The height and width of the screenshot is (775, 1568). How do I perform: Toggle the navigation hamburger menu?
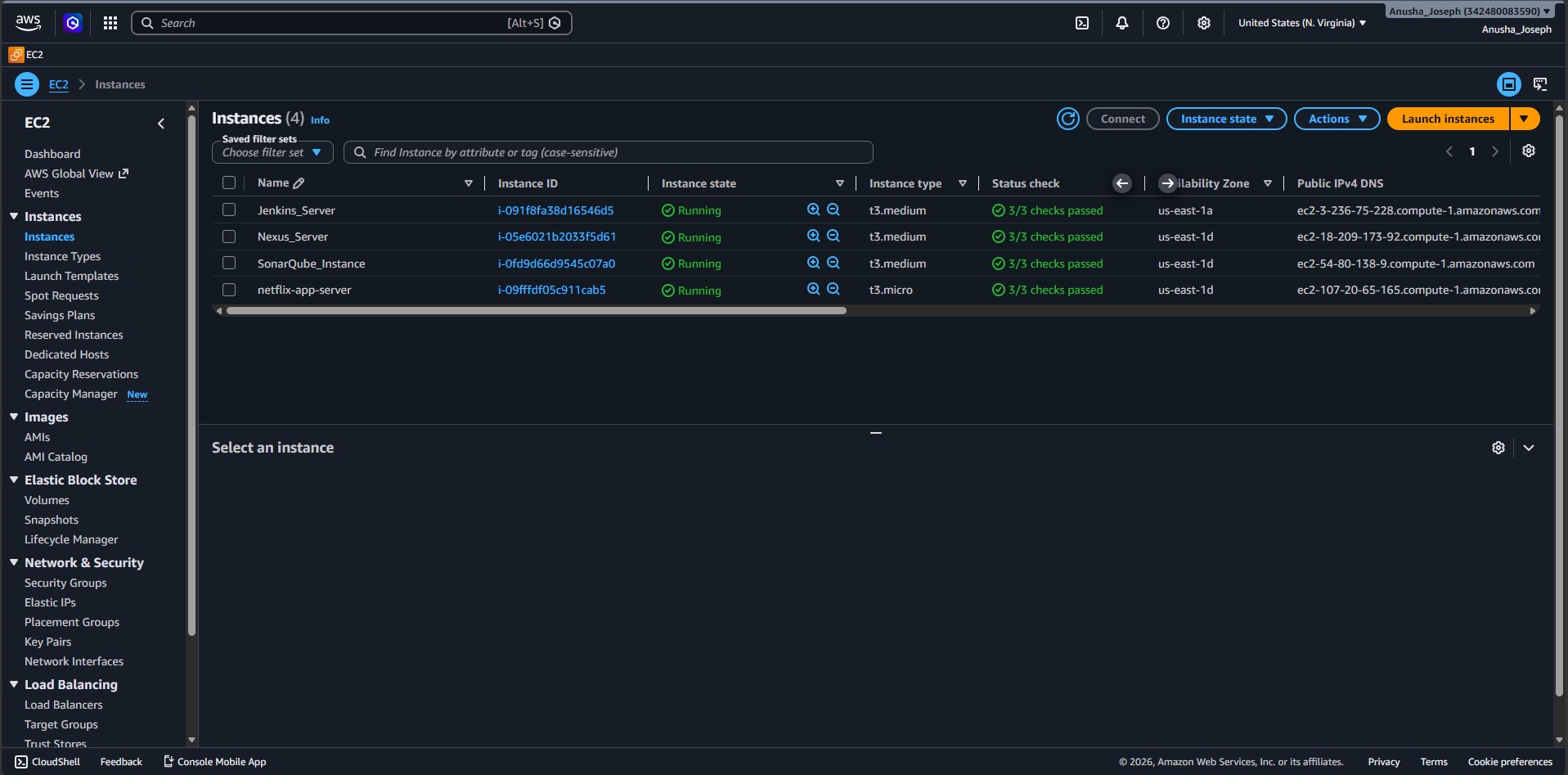[27, 84]
